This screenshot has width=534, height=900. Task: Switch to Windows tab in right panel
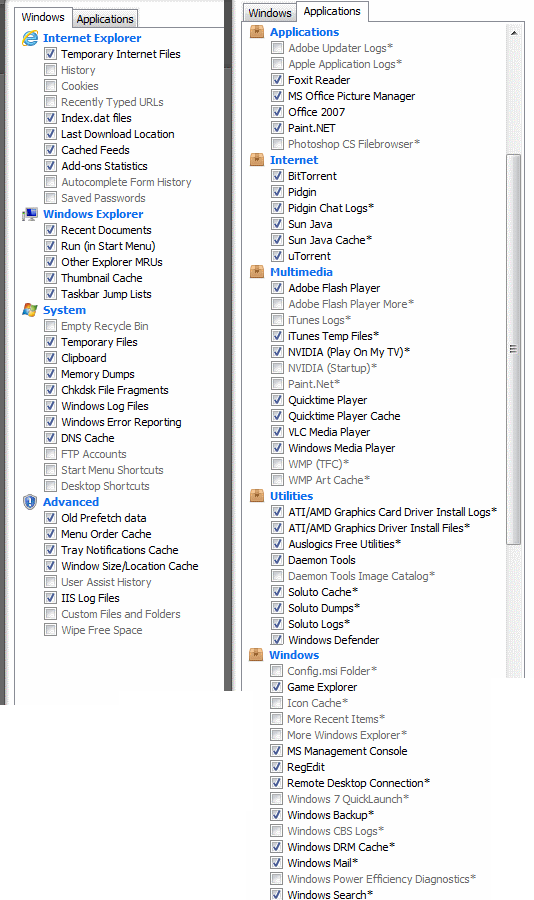(270, 13)
